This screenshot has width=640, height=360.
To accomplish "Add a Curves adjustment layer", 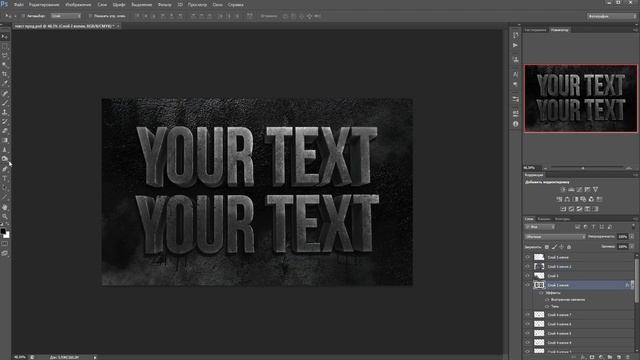I will (579, 189).
